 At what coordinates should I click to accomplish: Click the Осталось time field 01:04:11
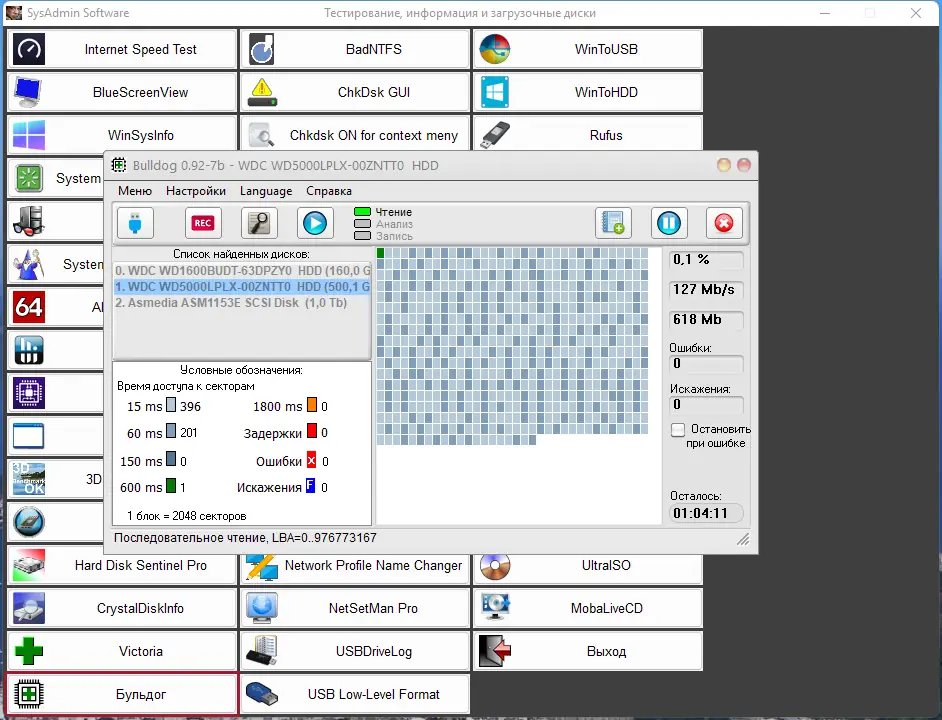click(x=706, y=513)
